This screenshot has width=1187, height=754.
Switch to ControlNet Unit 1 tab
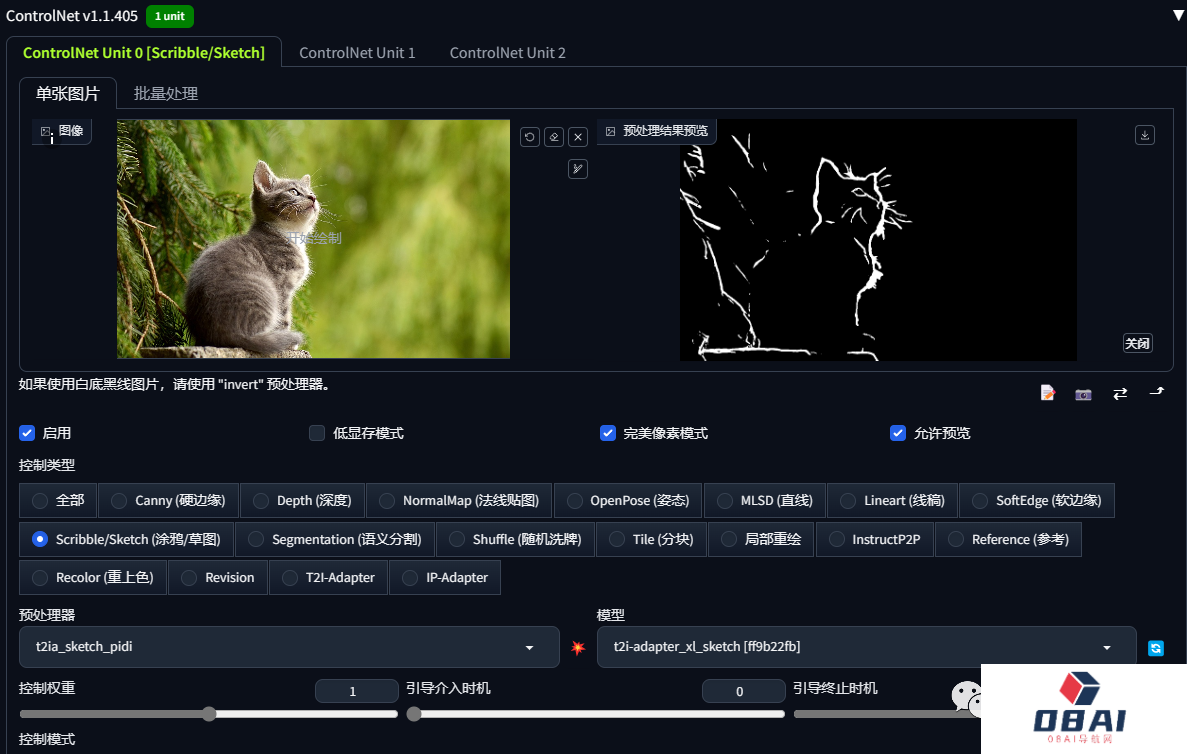[357, 52]
